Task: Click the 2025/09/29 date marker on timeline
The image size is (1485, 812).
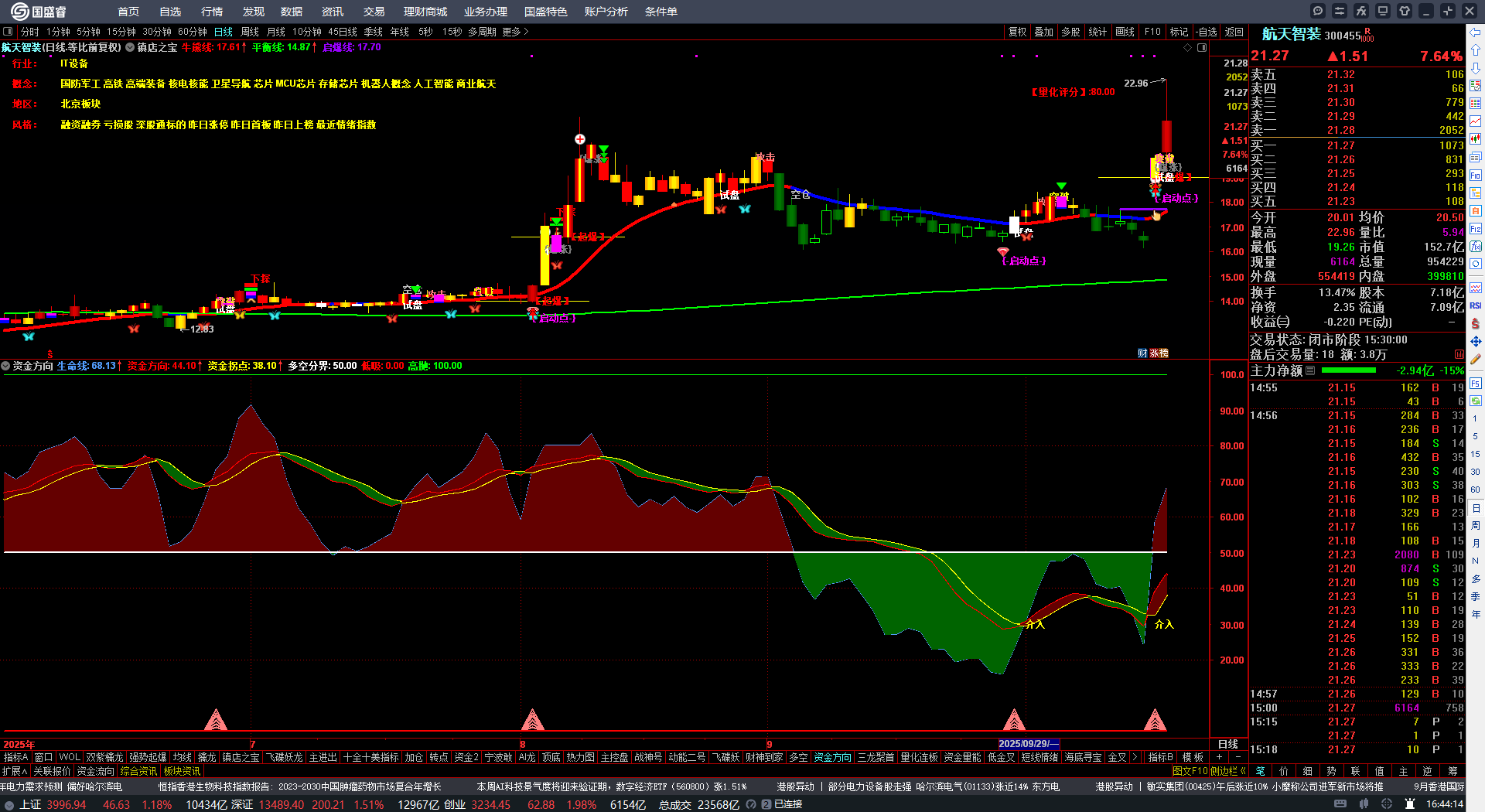Action: 1028,743
